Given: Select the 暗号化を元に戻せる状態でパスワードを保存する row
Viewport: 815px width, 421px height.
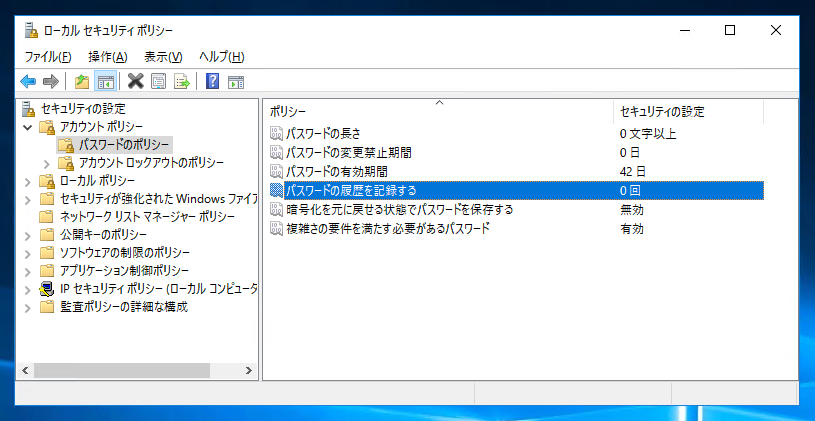Looking at the screenshot, I should coord(516,210).
